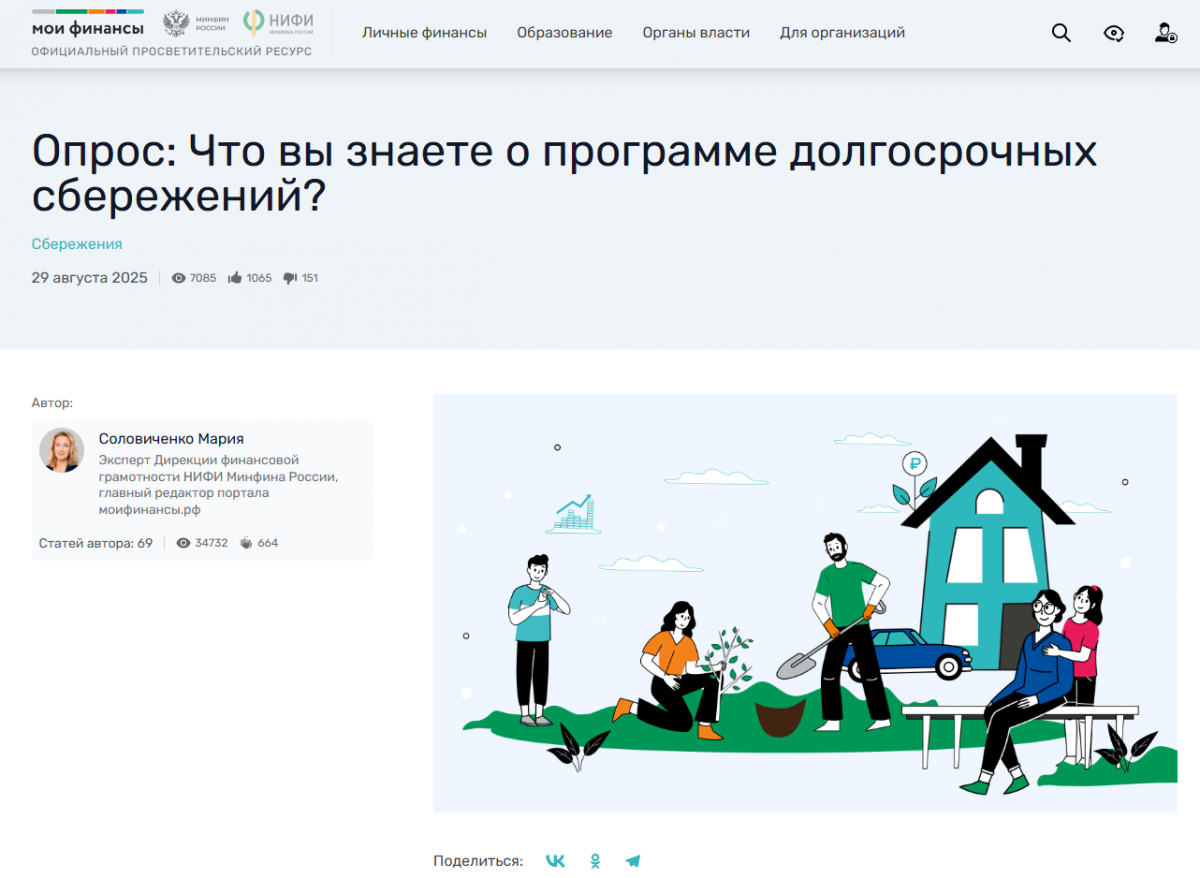Open the Для организаций menu item
Screen dimensions: 1200x878
[x=842, y=33]
